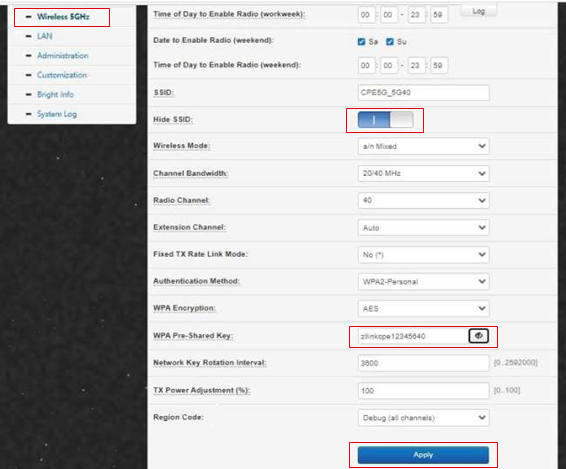Select System Log in the sidebar
Image resolution: width=566 pixels, height=469 pixels.
pyautogui.click(x=57, y=114)
